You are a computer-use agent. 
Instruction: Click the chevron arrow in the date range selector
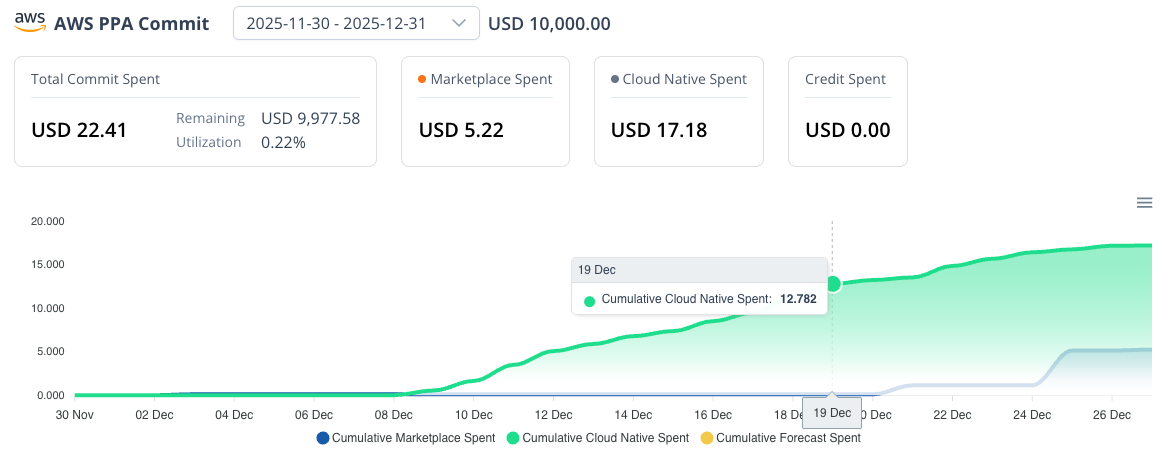pyautogui.click(x=459, y=23)
